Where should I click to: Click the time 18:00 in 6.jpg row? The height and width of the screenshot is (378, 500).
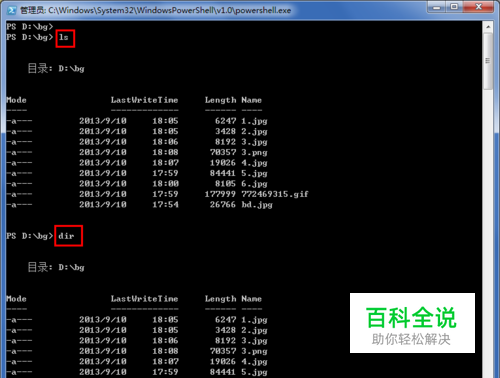165,184
